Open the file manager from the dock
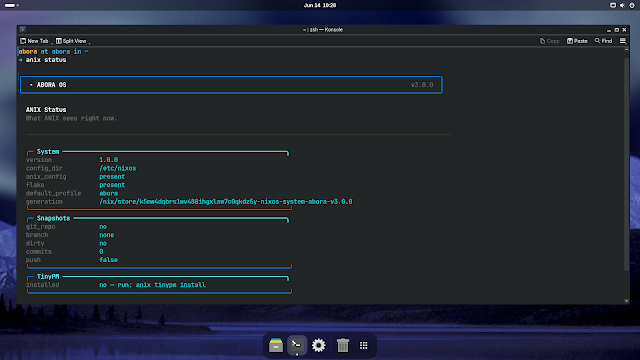The width and height of the screenshot is (640, 360). tap(276, 345)
